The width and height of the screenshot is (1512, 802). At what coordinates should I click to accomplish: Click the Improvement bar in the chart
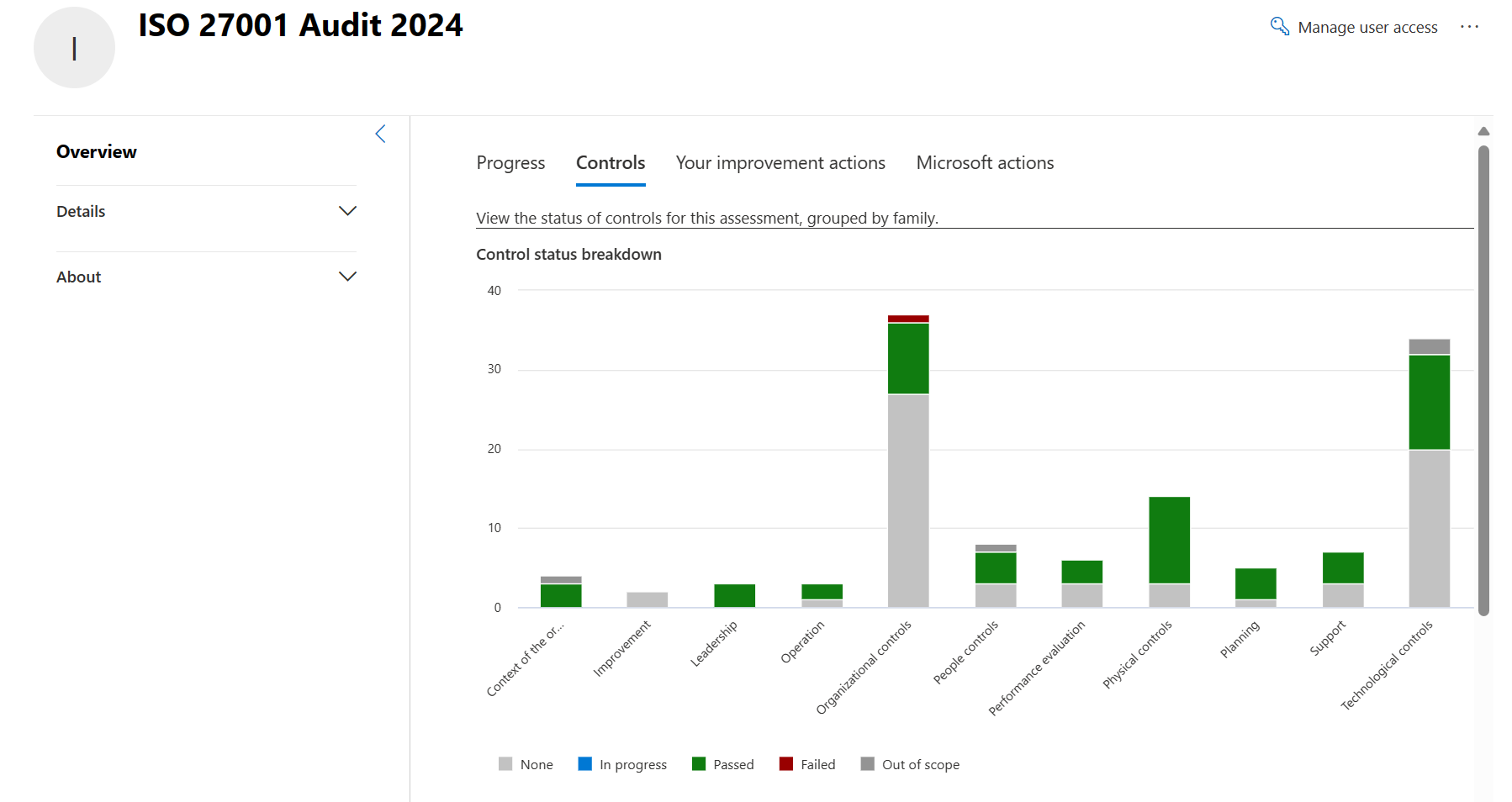pos(648,599)
